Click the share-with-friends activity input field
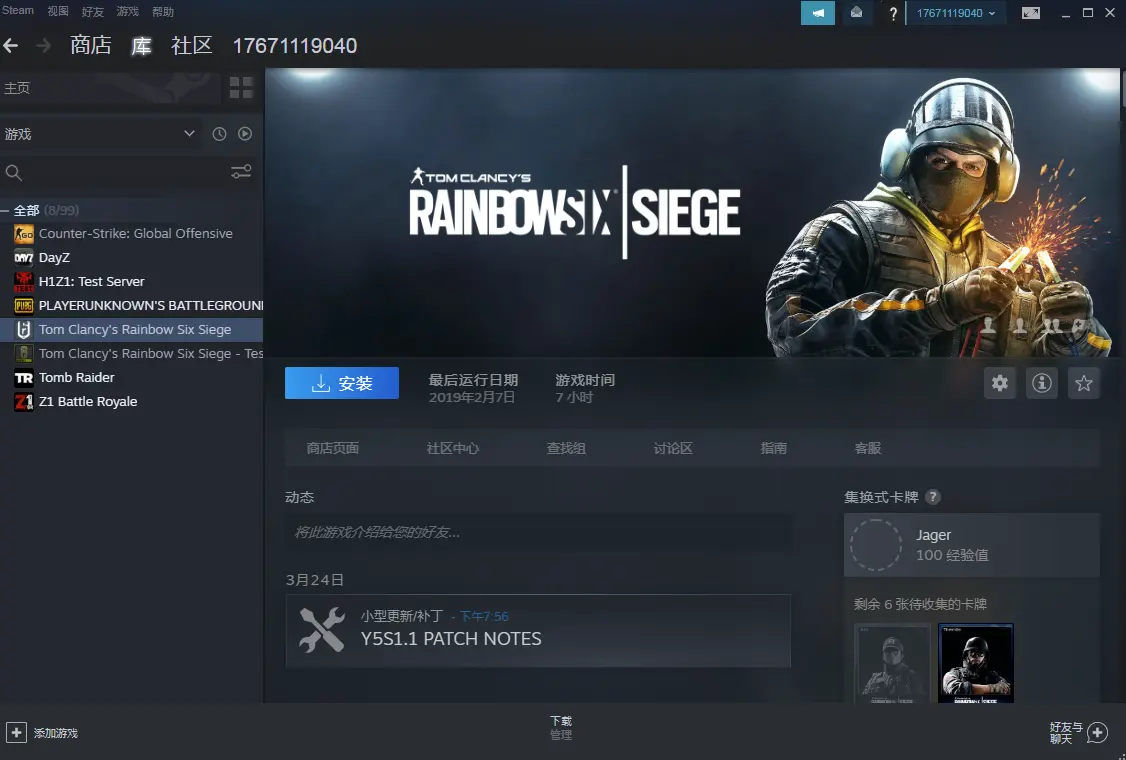The height and width of the screenshot is (760, 1126). [x=538, y=532]
